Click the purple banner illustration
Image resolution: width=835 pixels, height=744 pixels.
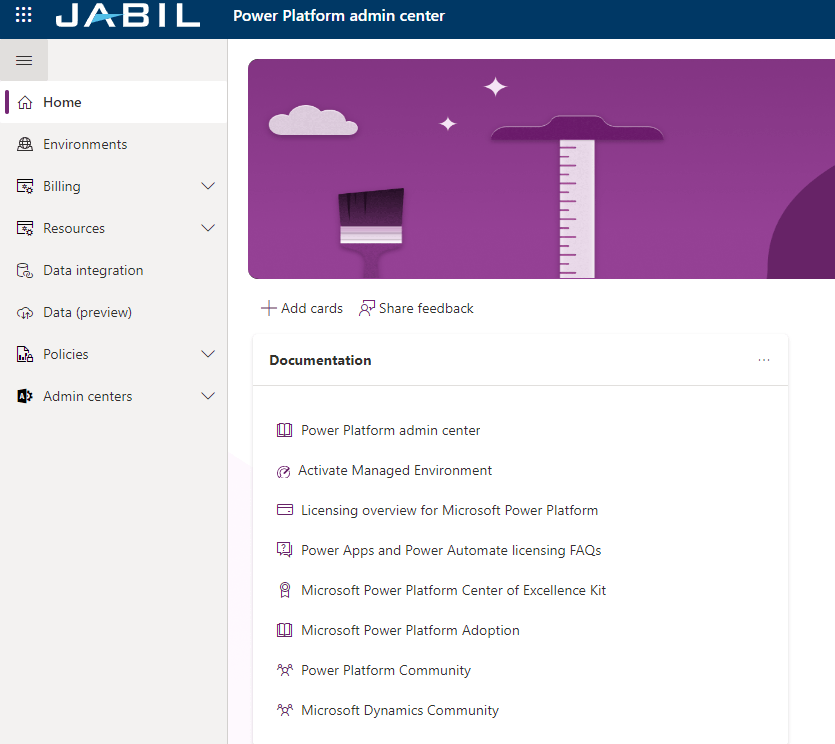[541, 169]
